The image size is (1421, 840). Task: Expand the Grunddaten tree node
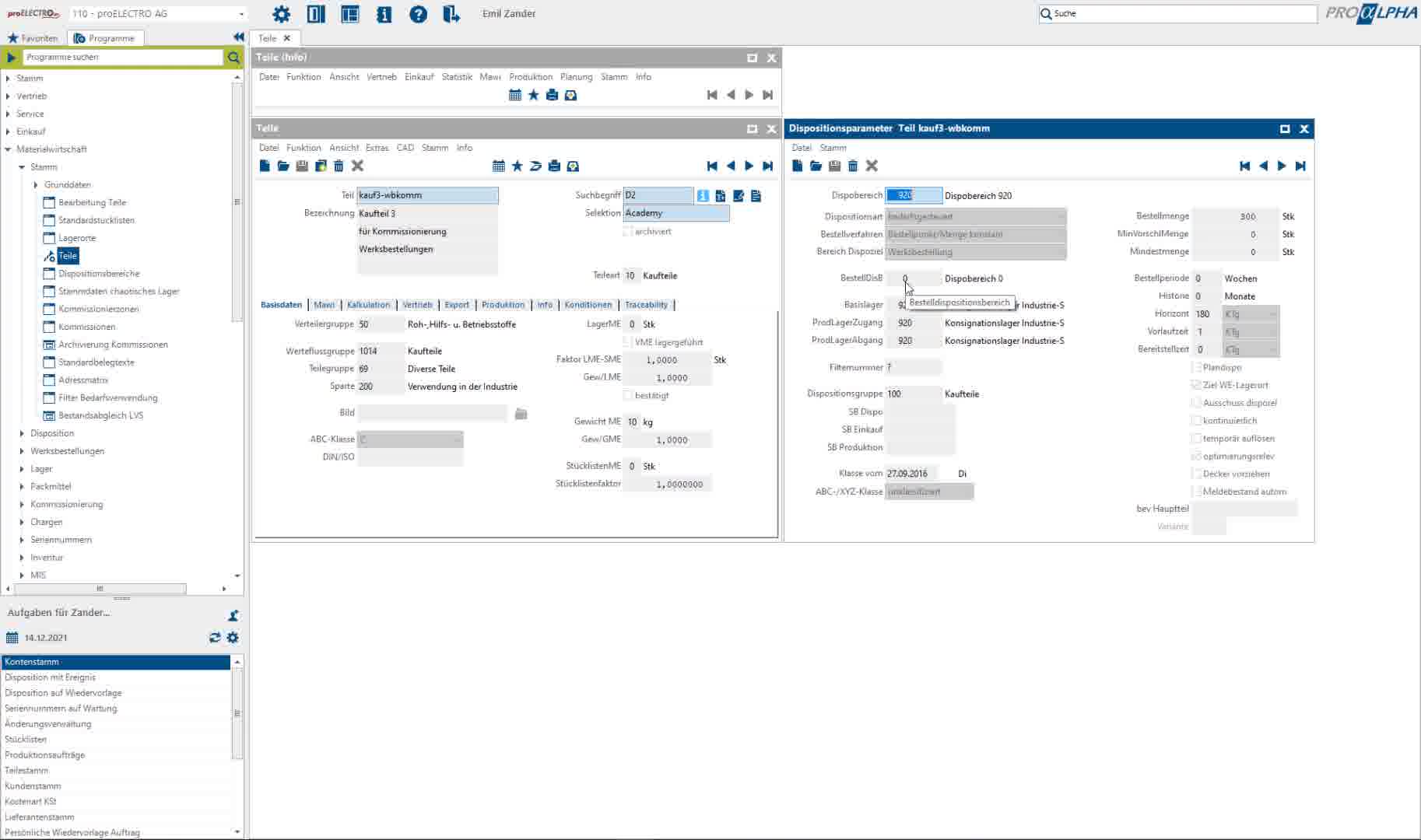click(x=36, y=185)
